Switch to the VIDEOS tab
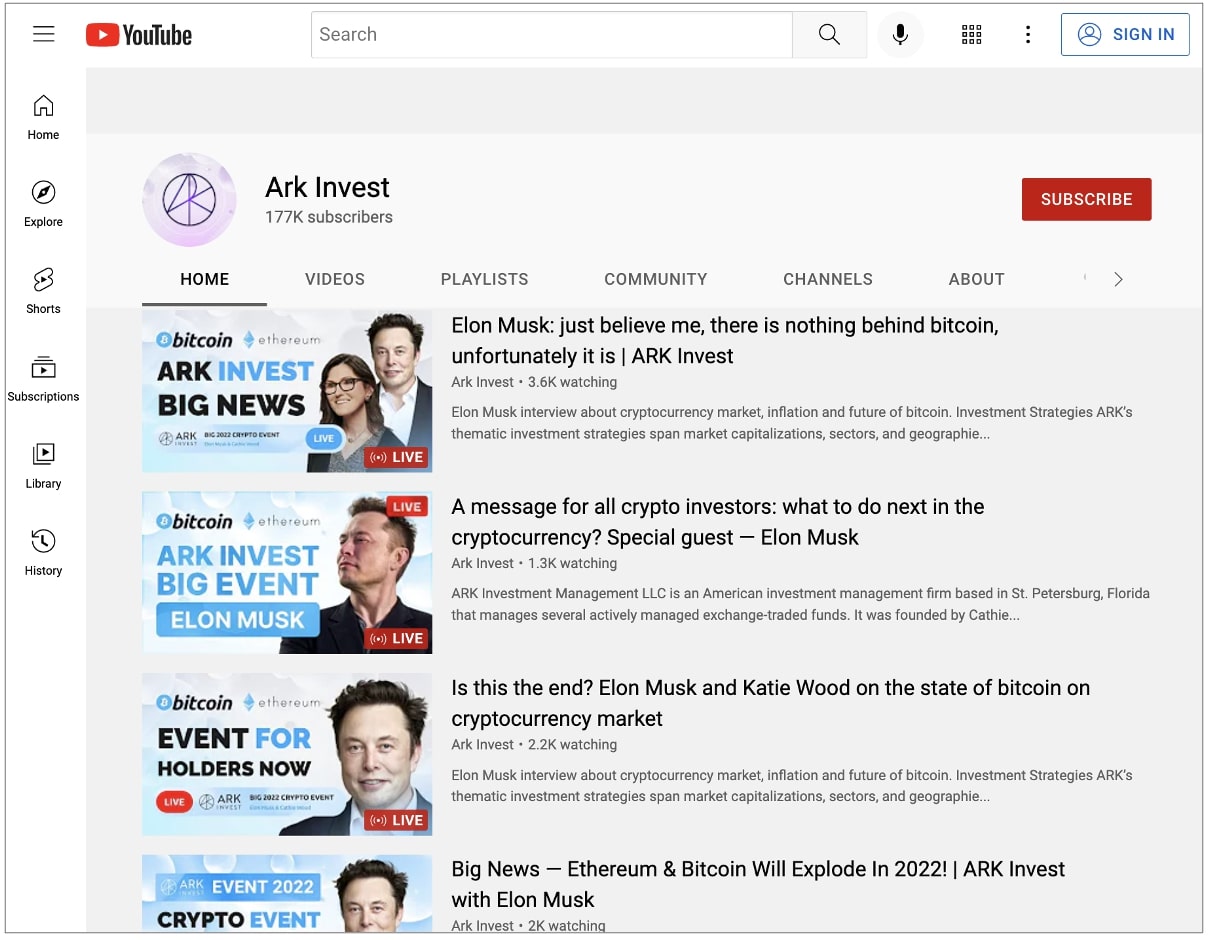Image resolution: width=1210 pixels, height=940 pixels. pos(335,280)
